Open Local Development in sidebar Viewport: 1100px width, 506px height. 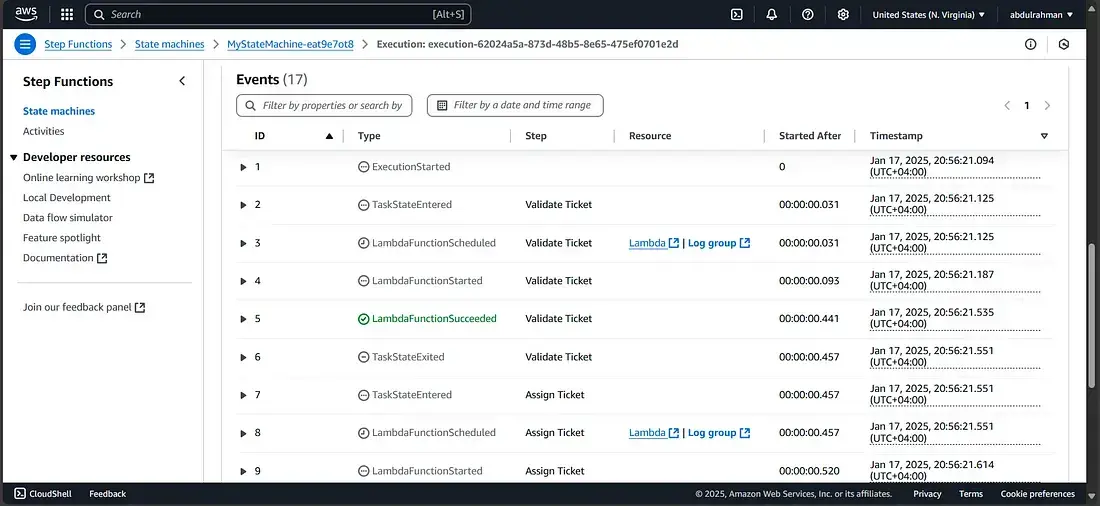67,198
